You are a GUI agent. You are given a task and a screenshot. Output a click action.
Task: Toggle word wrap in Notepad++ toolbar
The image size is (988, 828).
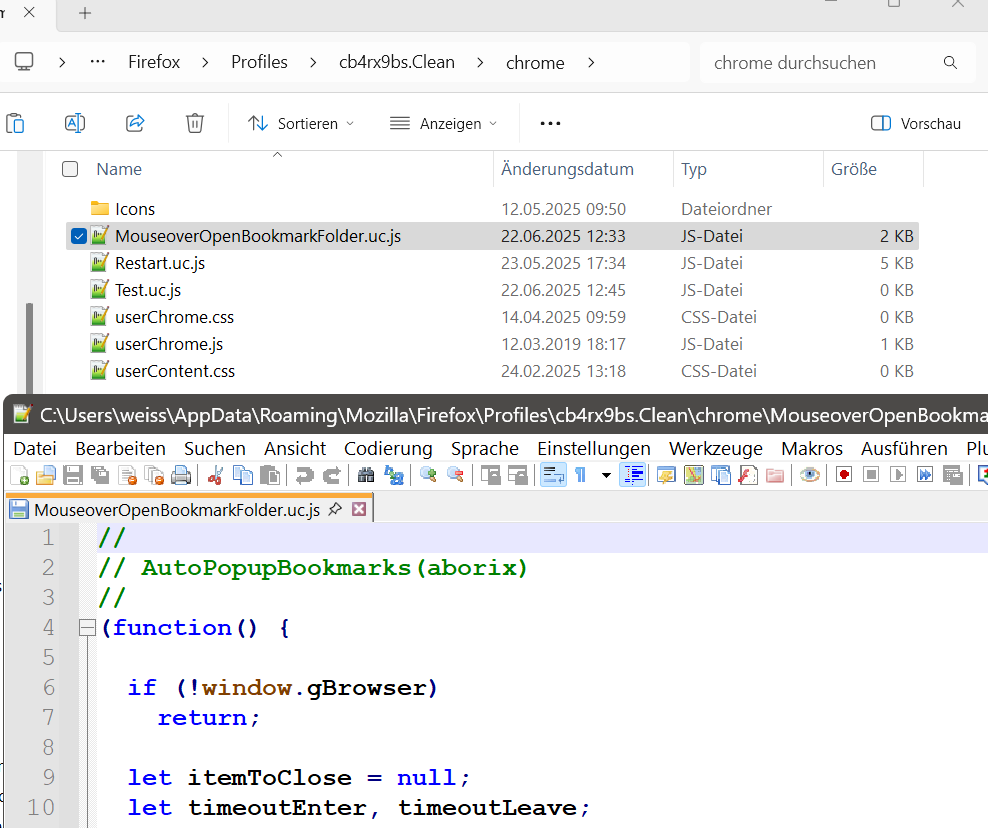tap(553, 475)
